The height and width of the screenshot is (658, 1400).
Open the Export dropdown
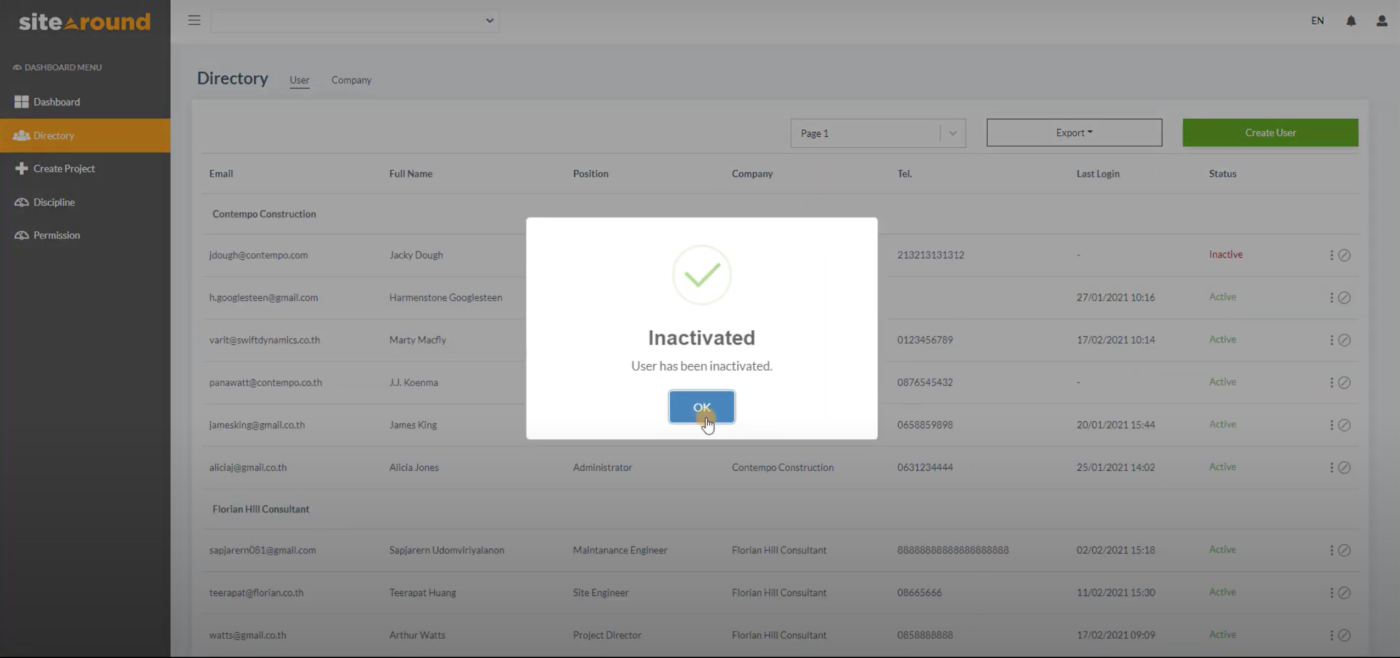pos(1073,132)
